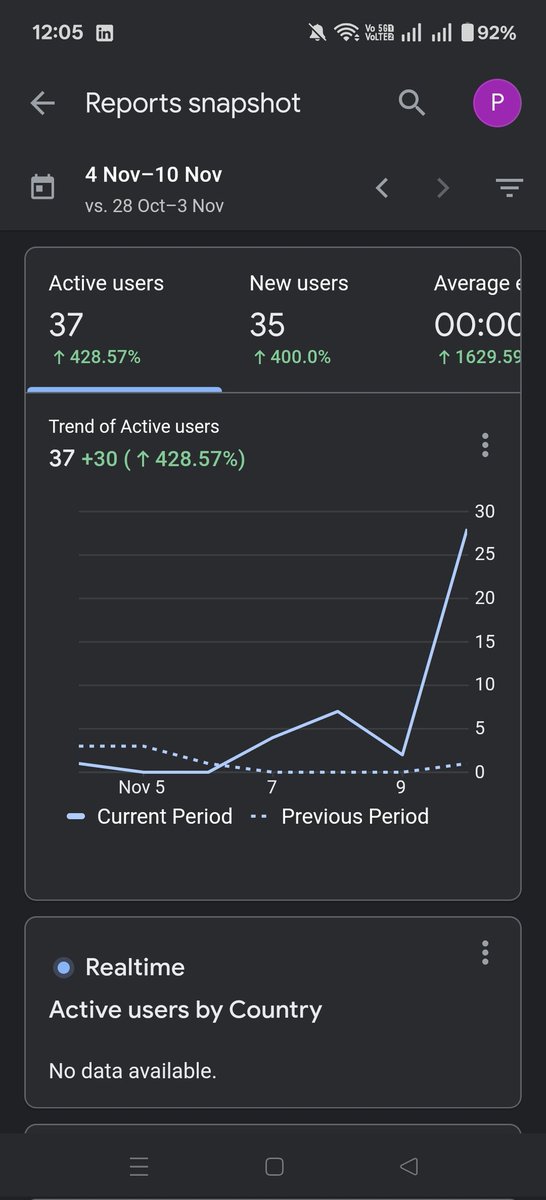Go to previous date range chevron
The width and height of the screenshot is (546, 1200).
click(382, 187)
